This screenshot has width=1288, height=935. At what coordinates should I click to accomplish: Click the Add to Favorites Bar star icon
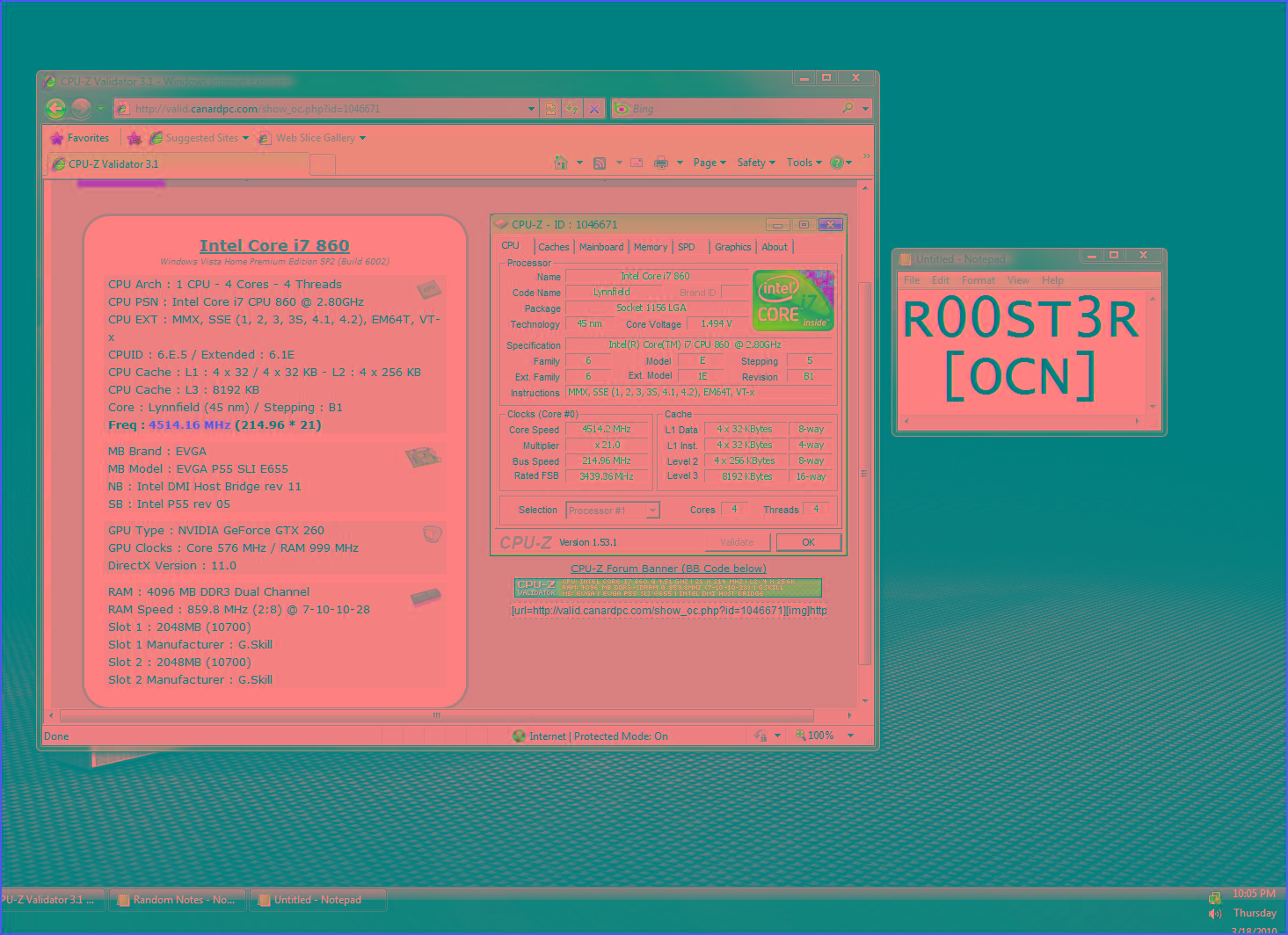[135, 138]
